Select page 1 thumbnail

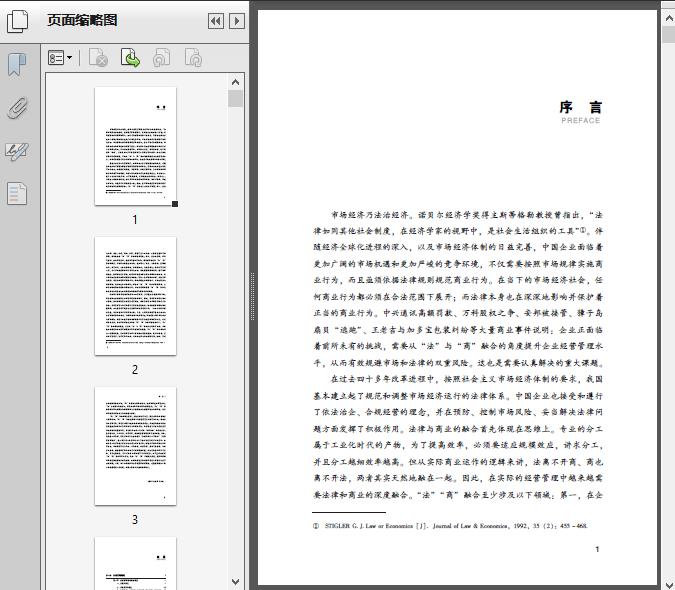[x=135, y=146]
